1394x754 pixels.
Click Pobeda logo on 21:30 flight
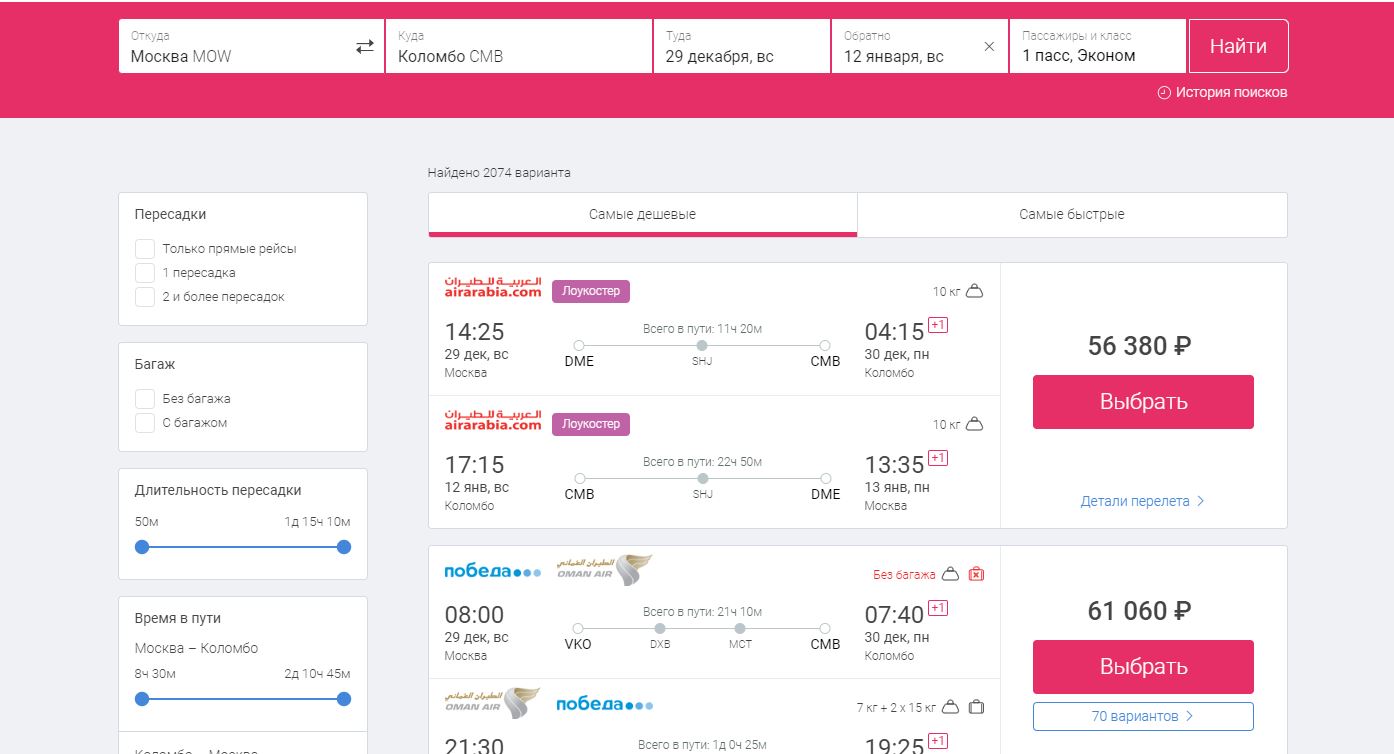click(x=605, y=705)
